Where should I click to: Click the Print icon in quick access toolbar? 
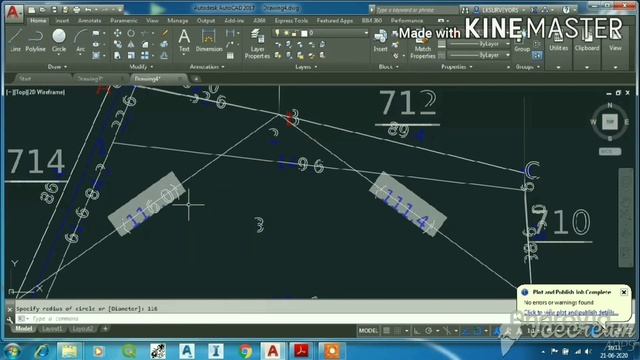pos(76,9)
